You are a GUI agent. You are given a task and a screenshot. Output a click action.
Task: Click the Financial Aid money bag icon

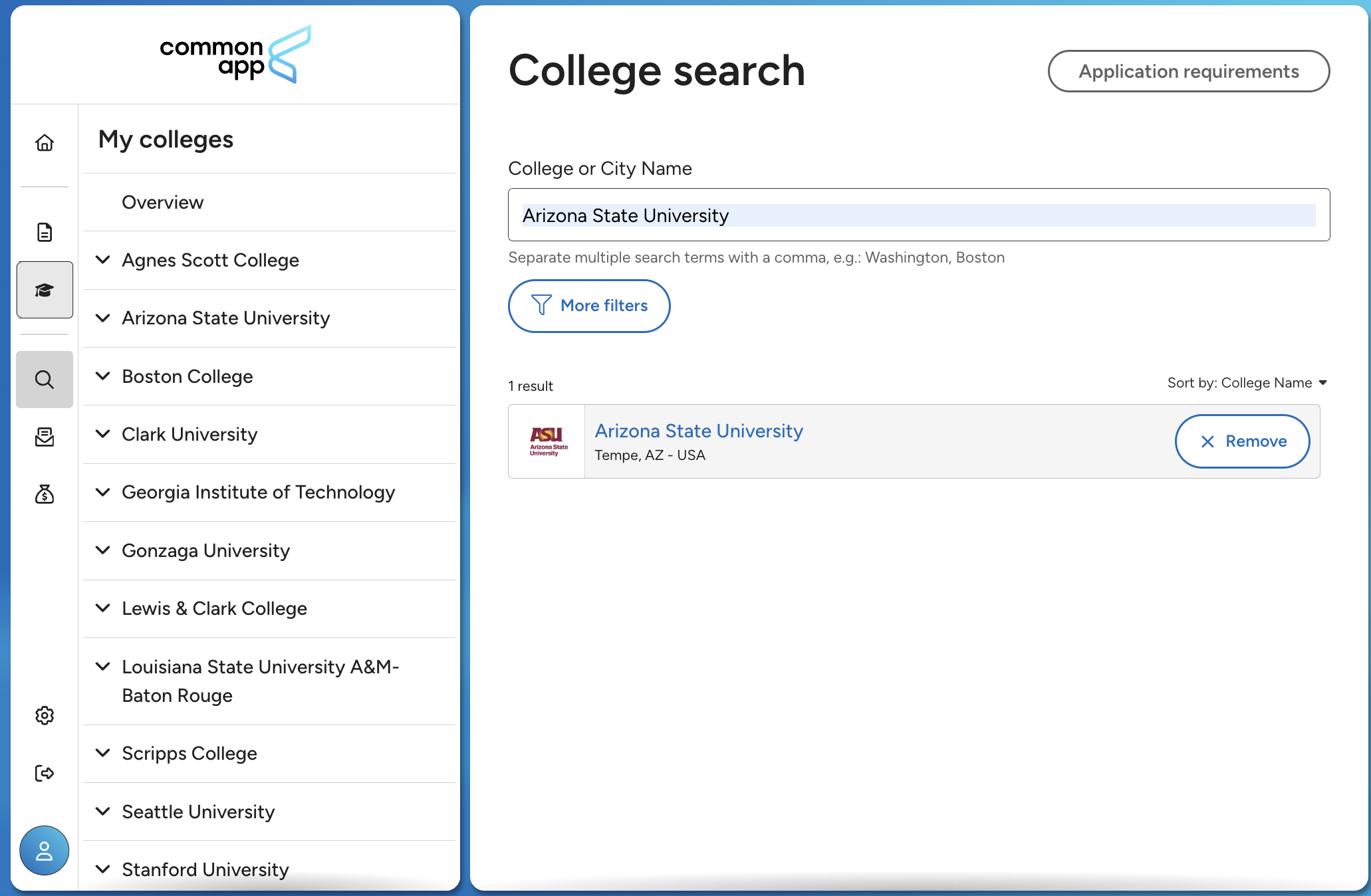click(44, 495)
